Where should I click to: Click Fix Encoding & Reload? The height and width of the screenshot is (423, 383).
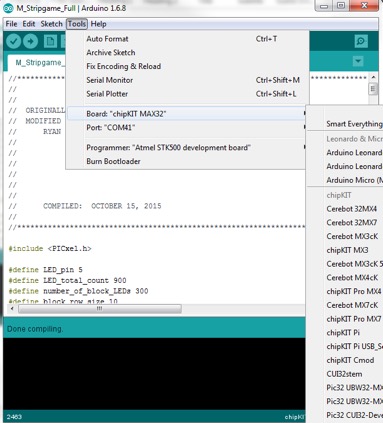tap(187, 66)
